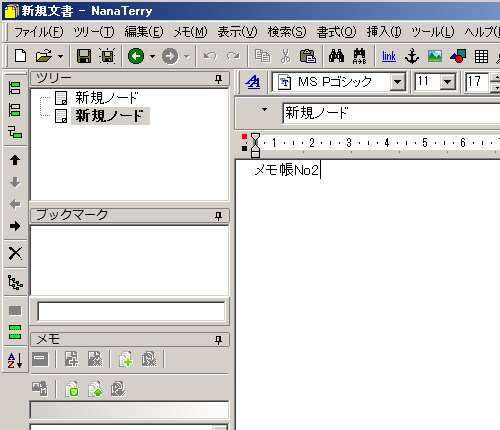Toggle pin on the ブックマーク panel
The image size is (500, 430).
point(218,216)
